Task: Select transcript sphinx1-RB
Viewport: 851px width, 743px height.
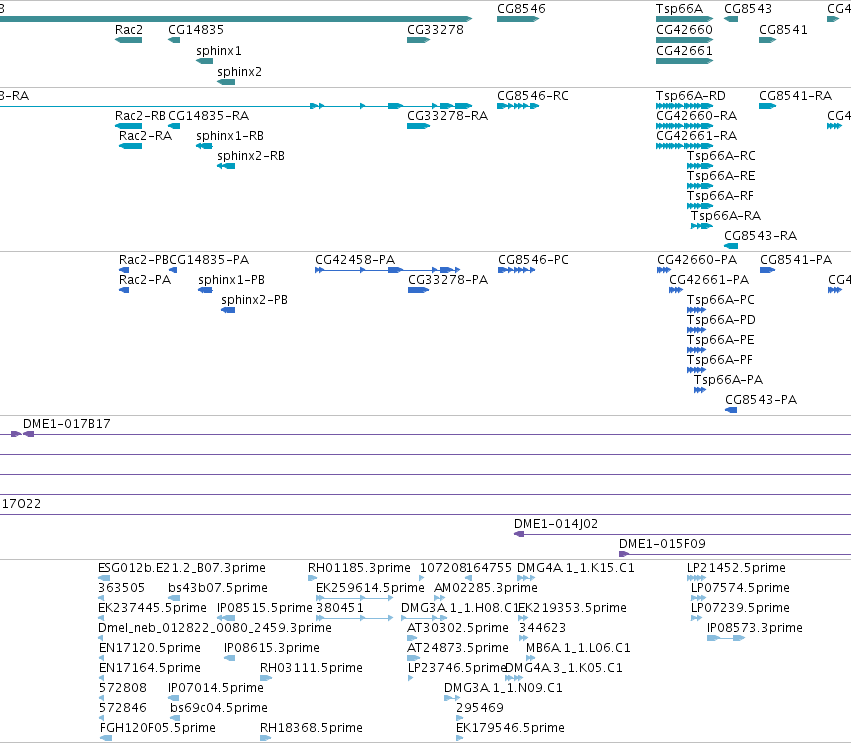Action: 205,146
